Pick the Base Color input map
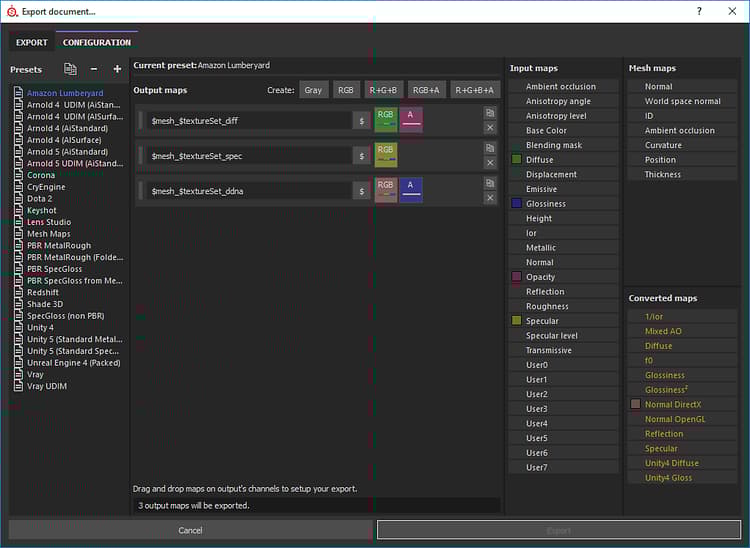The image size is (750, 548). (x=563, y=131)
